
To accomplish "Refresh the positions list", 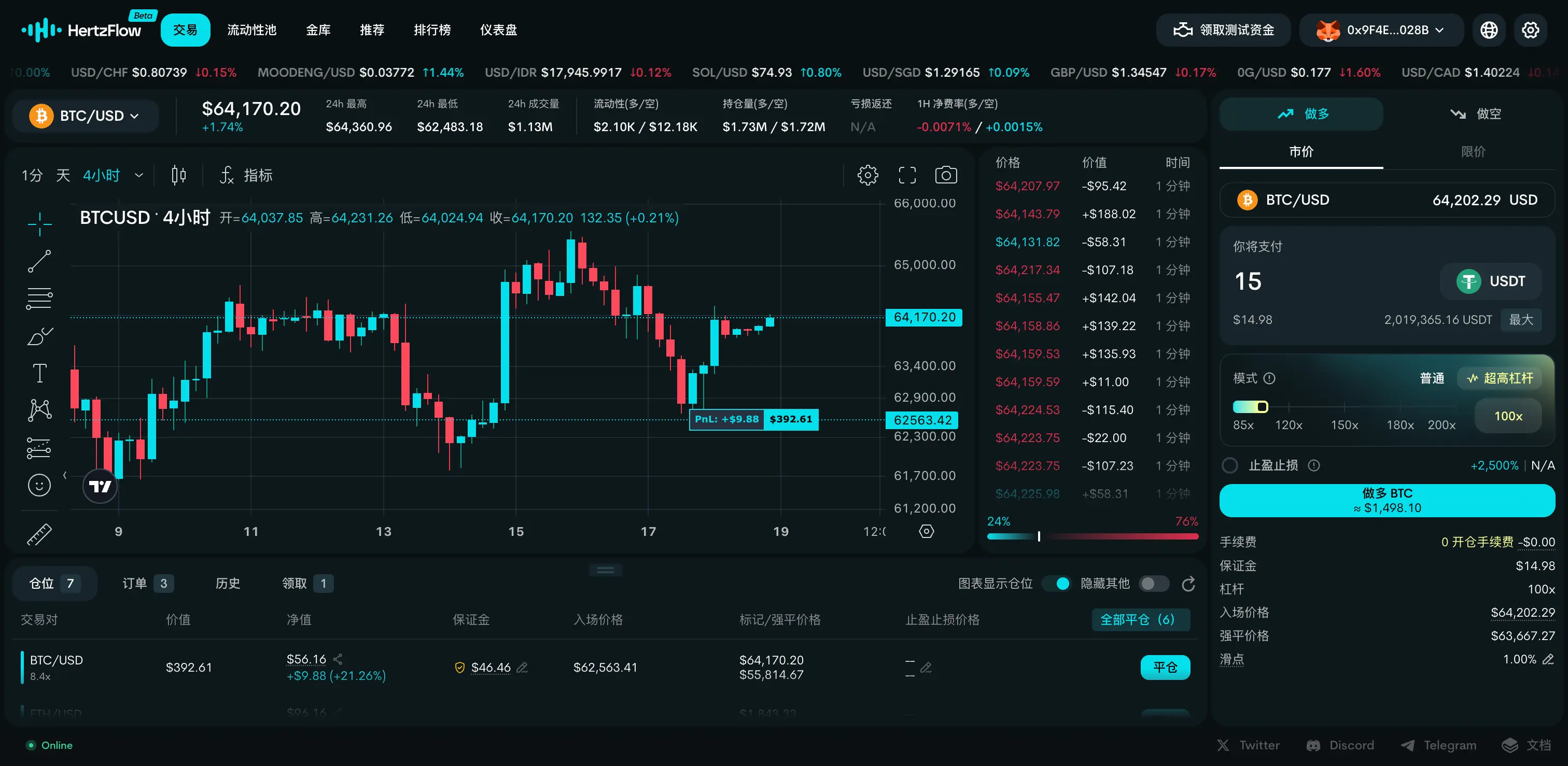I will 1188,584.
